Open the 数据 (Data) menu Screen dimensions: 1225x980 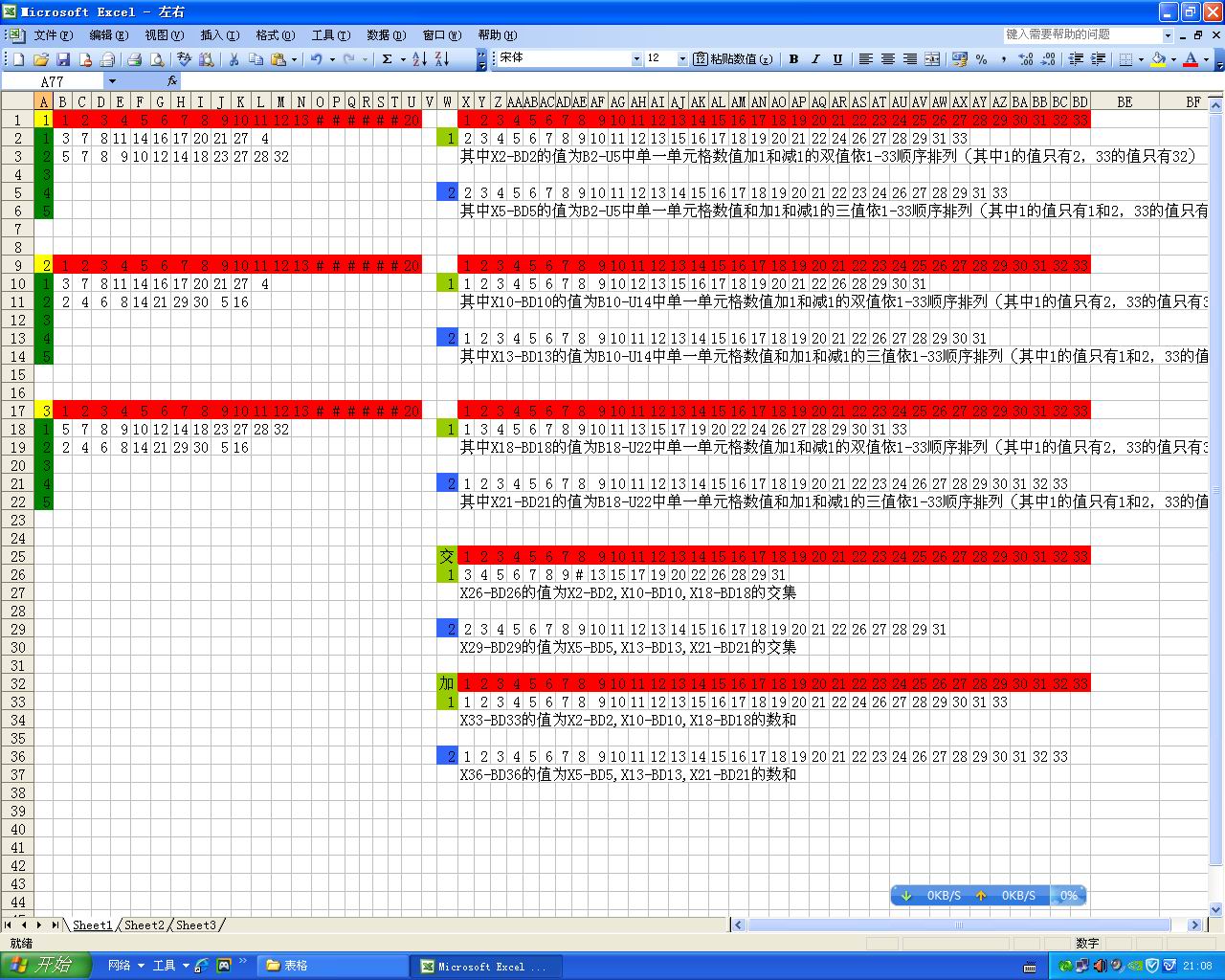pyautogui.click(x=386, y=35)
